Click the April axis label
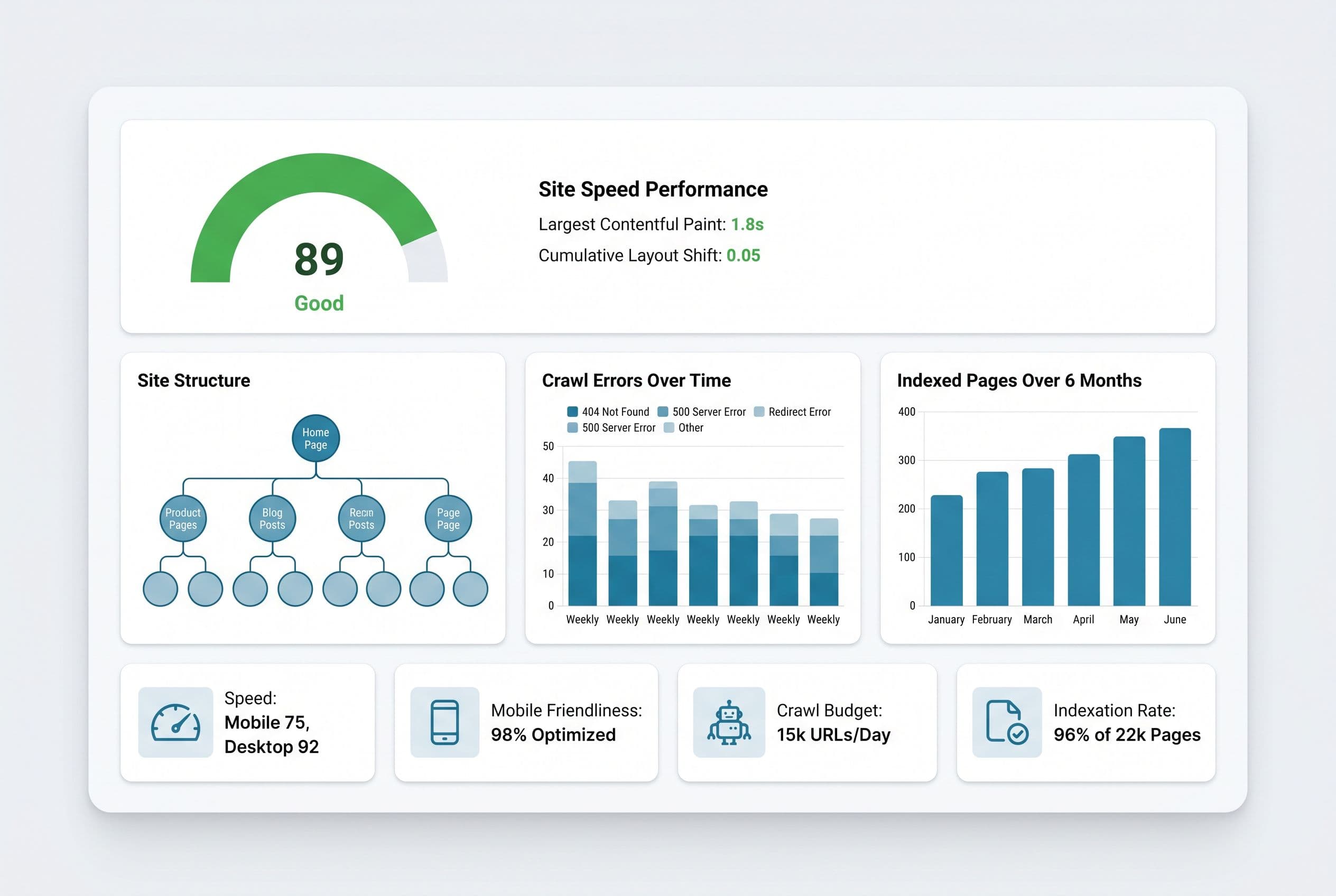 (x=1083, y=619)
